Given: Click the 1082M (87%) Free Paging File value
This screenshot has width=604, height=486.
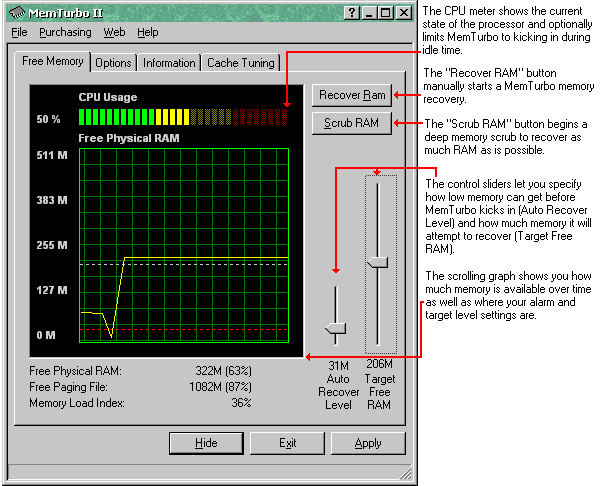Looking at the screenshot, I should 220,387.
